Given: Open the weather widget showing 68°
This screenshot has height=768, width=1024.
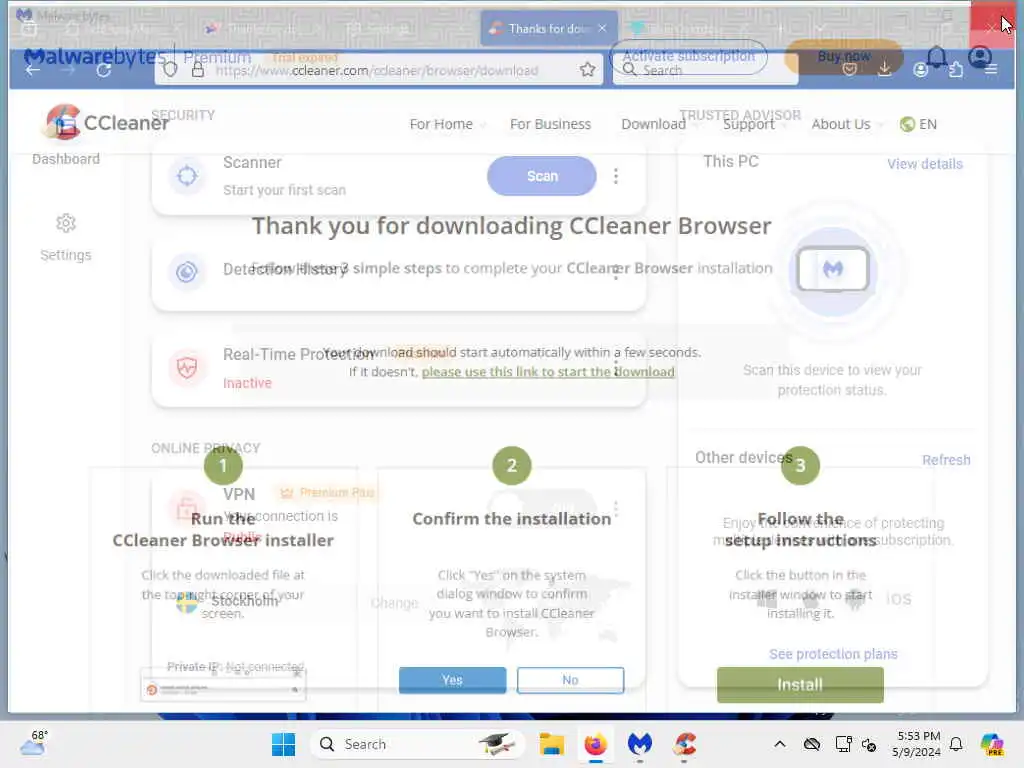Looking at the screenshot, I should click(x=34, y=743).
